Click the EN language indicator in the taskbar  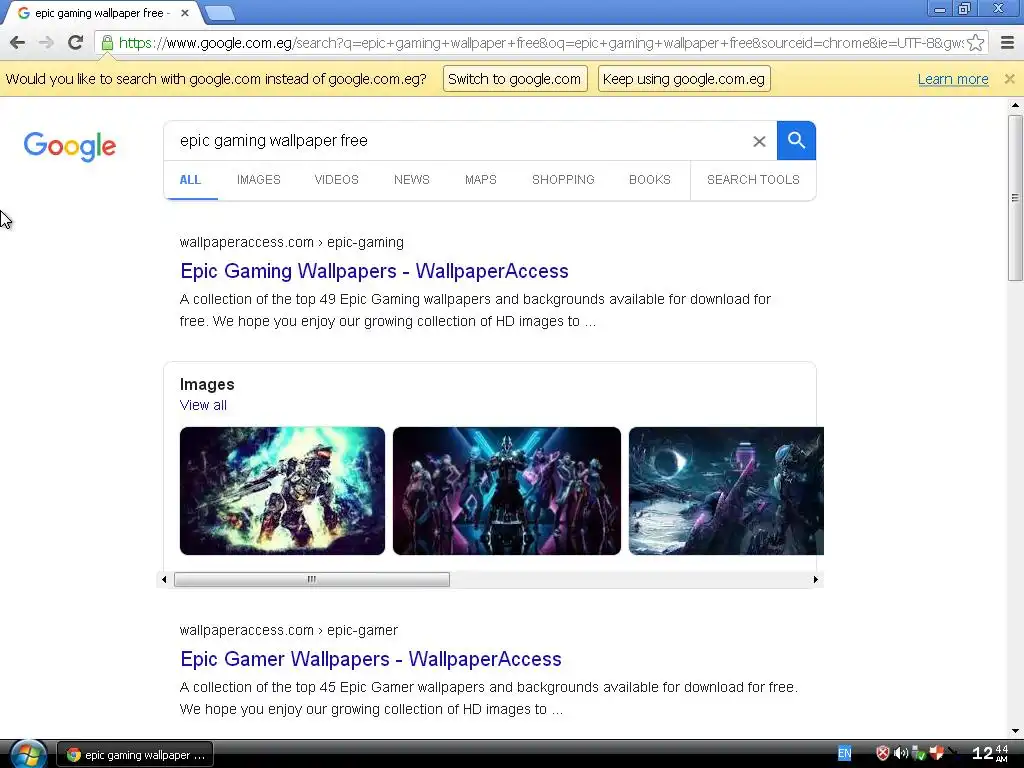pos(844,754)
